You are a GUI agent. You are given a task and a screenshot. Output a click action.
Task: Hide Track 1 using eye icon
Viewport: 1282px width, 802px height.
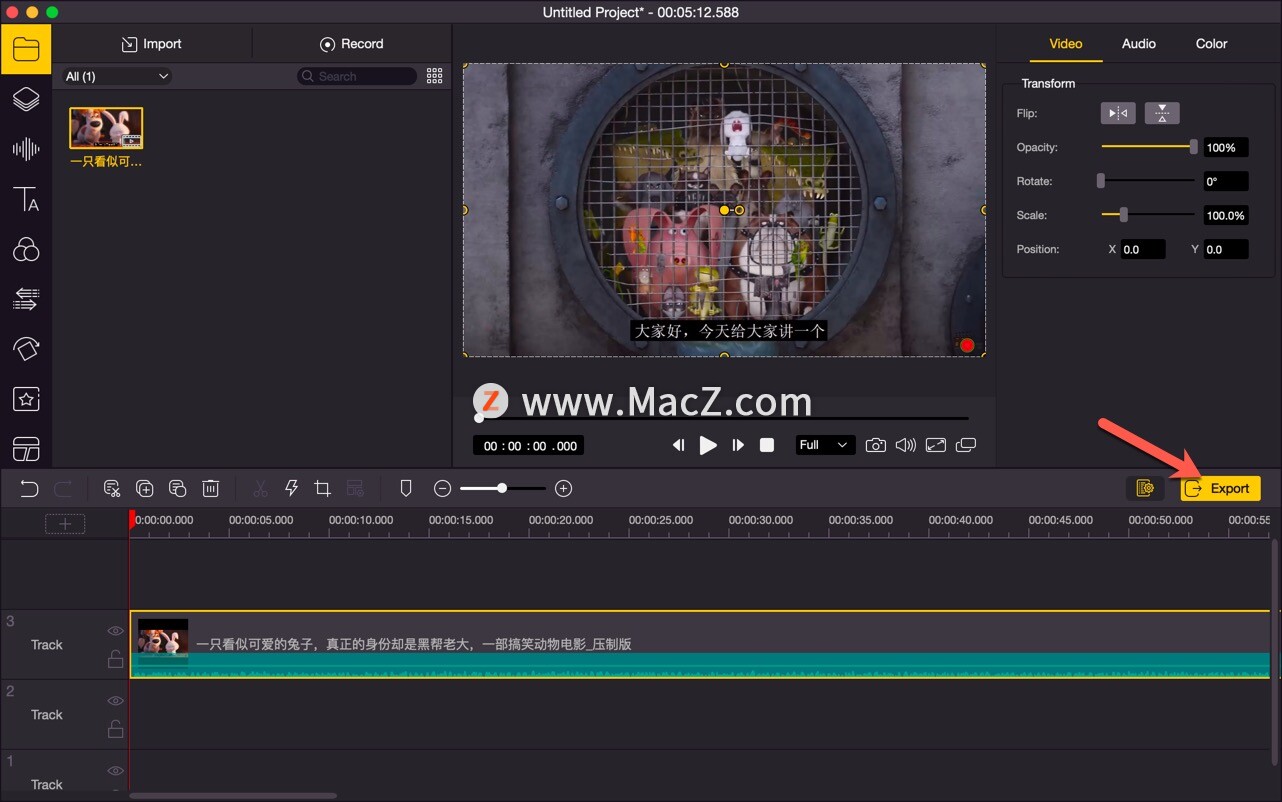coord(116,771)
